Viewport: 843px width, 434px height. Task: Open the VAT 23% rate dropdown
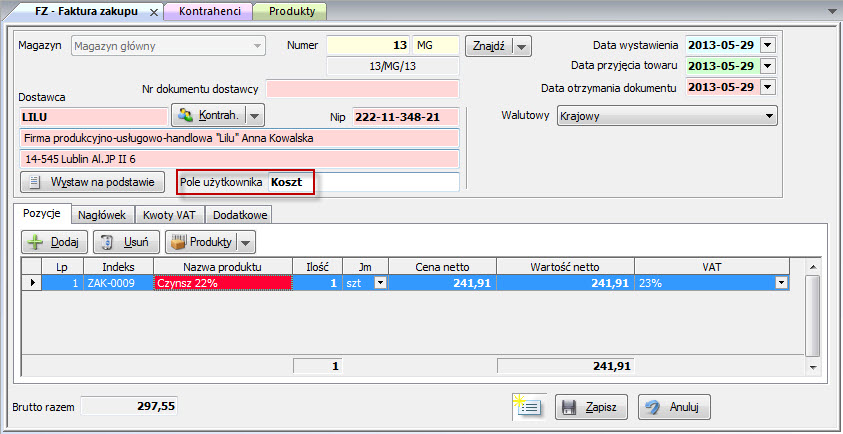tap(780, 283)
